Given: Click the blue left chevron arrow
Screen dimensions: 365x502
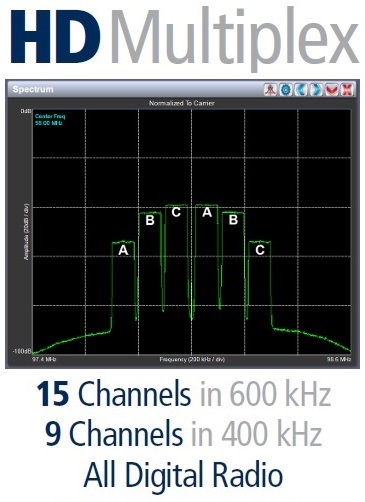Looking at the screenshot, I should [x=301, y=89].
